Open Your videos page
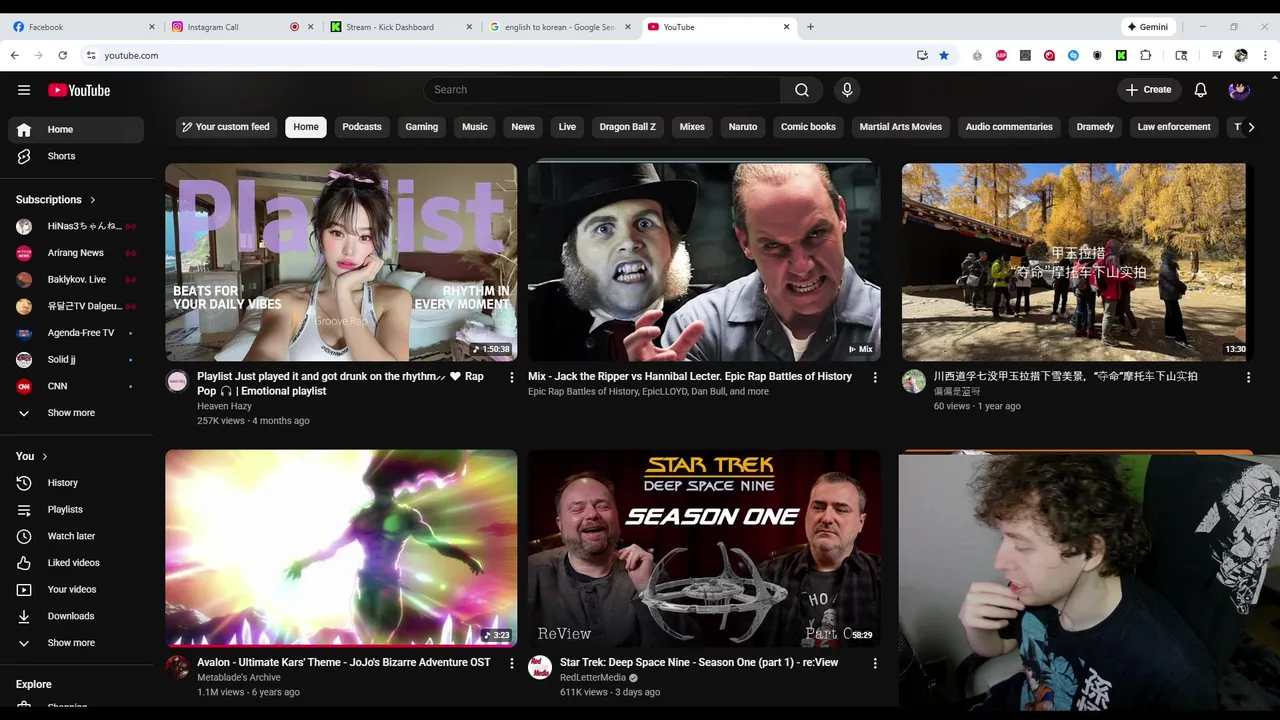This screenshot has height=720, width=1280. (x=76, y=590)
